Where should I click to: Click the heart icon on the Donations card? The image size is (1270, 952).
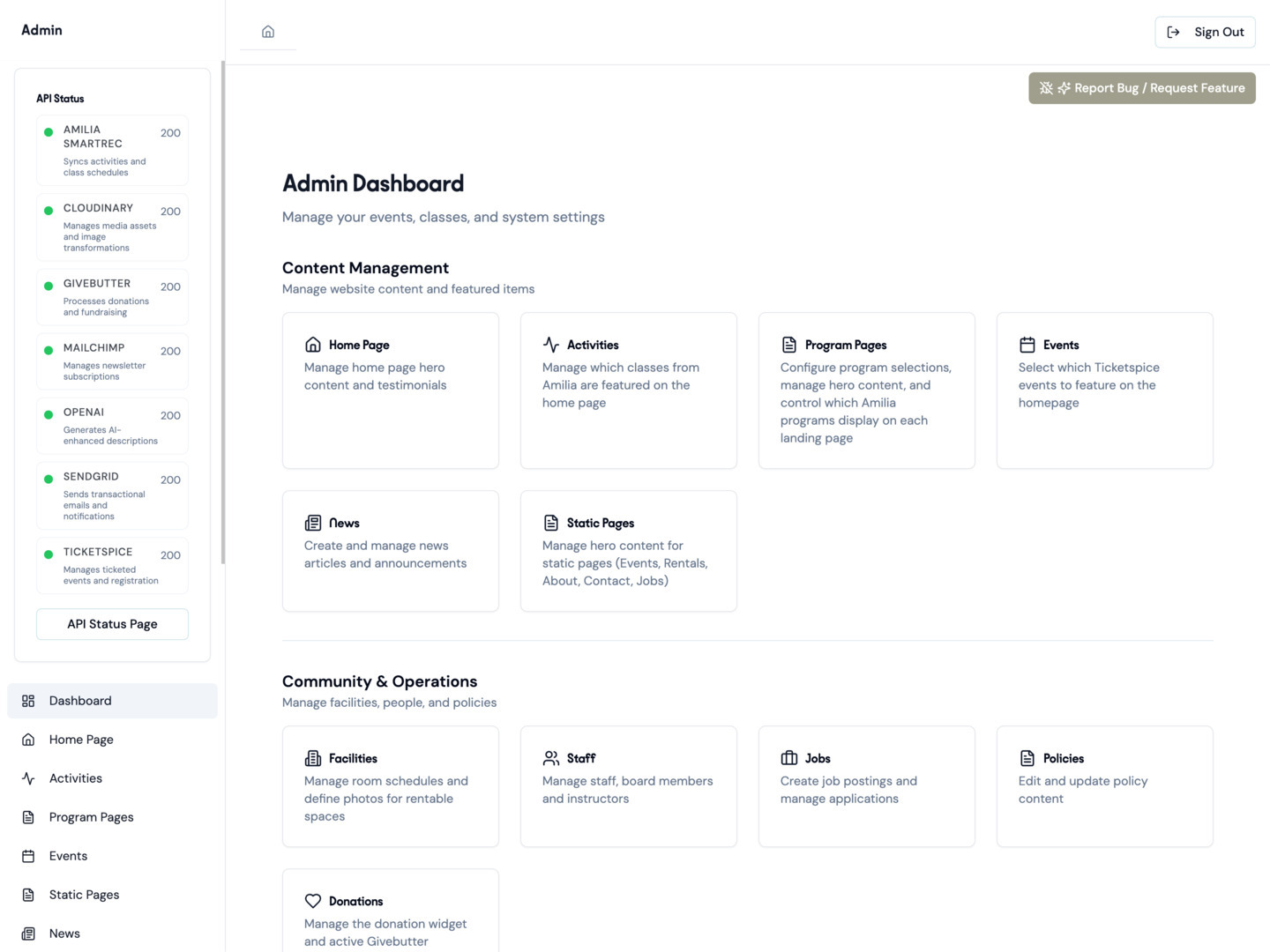coord(313,901)
